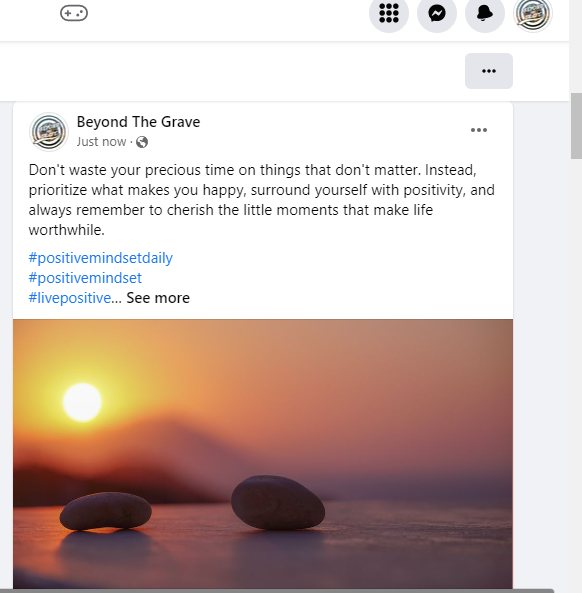Open the Gaming controller icon
Image resolution: width=582 pixels, height=593 pixels.
pos(74,13)
